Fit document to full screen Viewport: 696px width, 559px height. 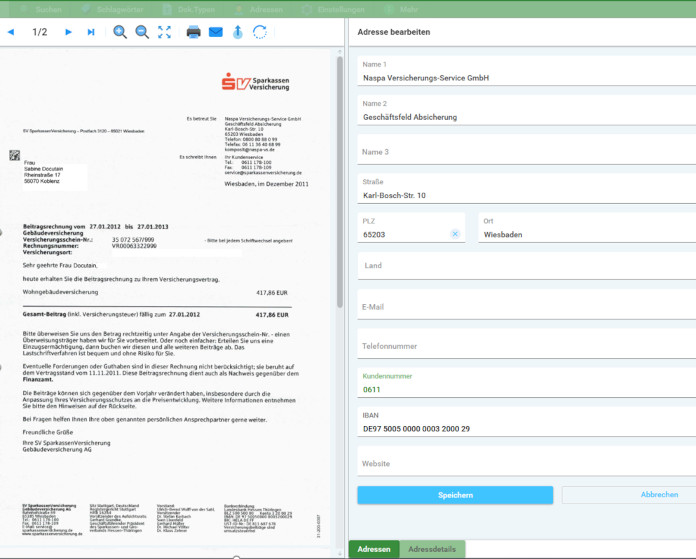coord(164,32)
